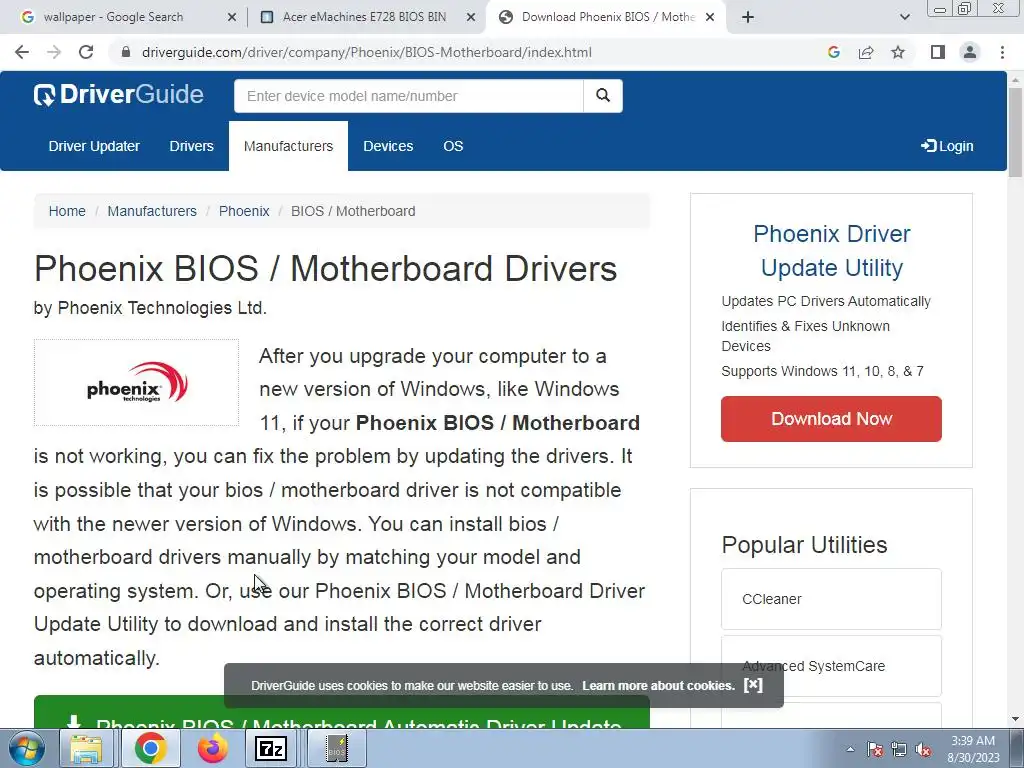Open Windows Explorer from taskbar

(87, 748)
